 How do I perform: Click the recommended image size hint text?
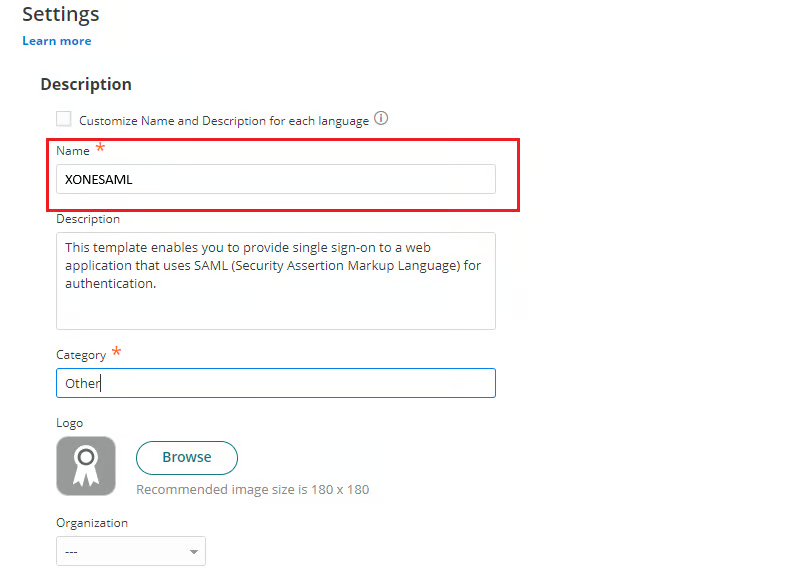[x=252, y=490]
